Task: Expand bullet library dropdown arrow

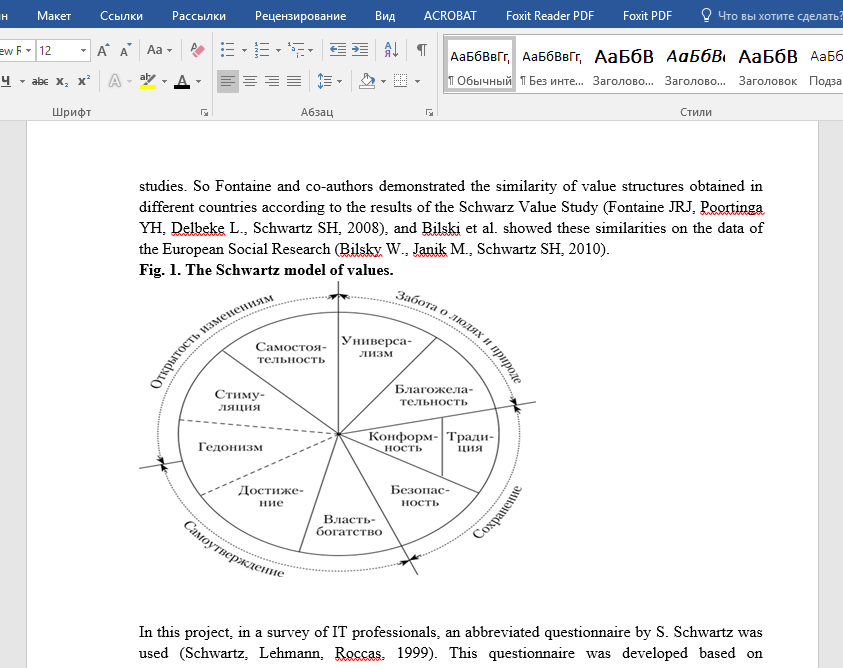Action: (244, 50)
